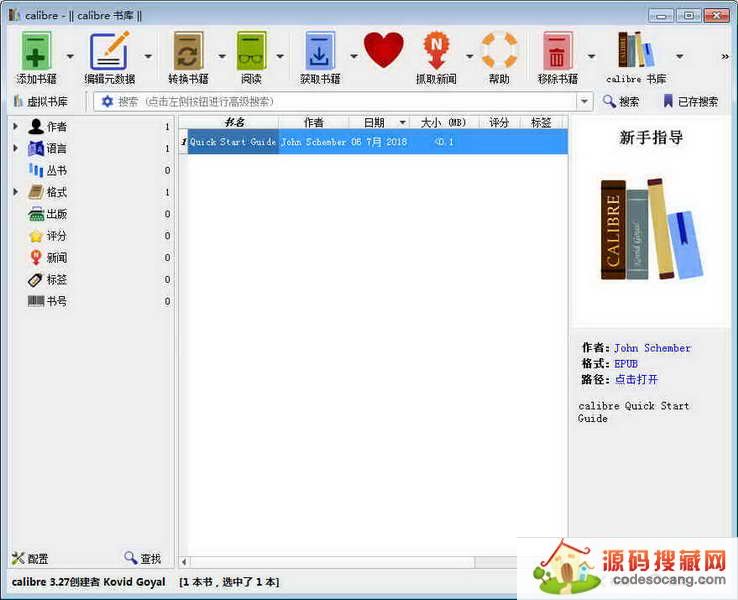Click the 转换书籍 convert books icon
This screenshot has width=738, height=600.
[x=188, y=51]
